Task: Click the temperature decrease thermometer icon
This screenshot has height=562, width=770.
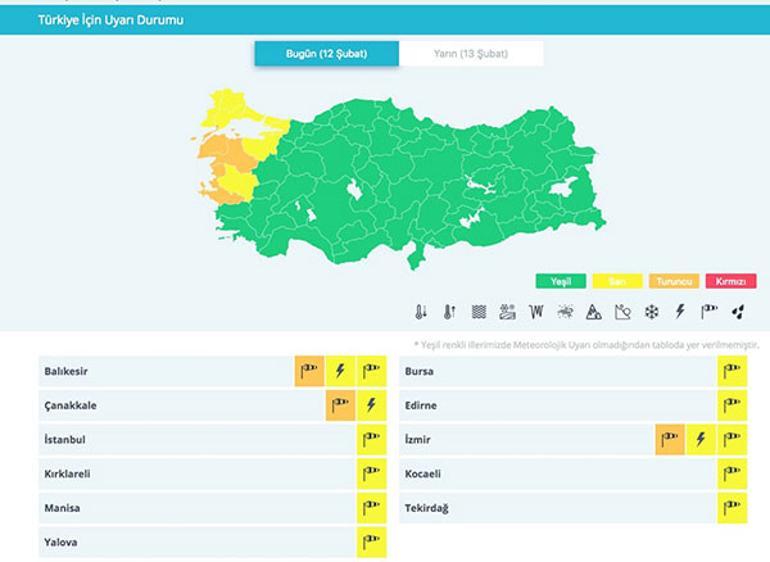Action: (x=421, y=312)
